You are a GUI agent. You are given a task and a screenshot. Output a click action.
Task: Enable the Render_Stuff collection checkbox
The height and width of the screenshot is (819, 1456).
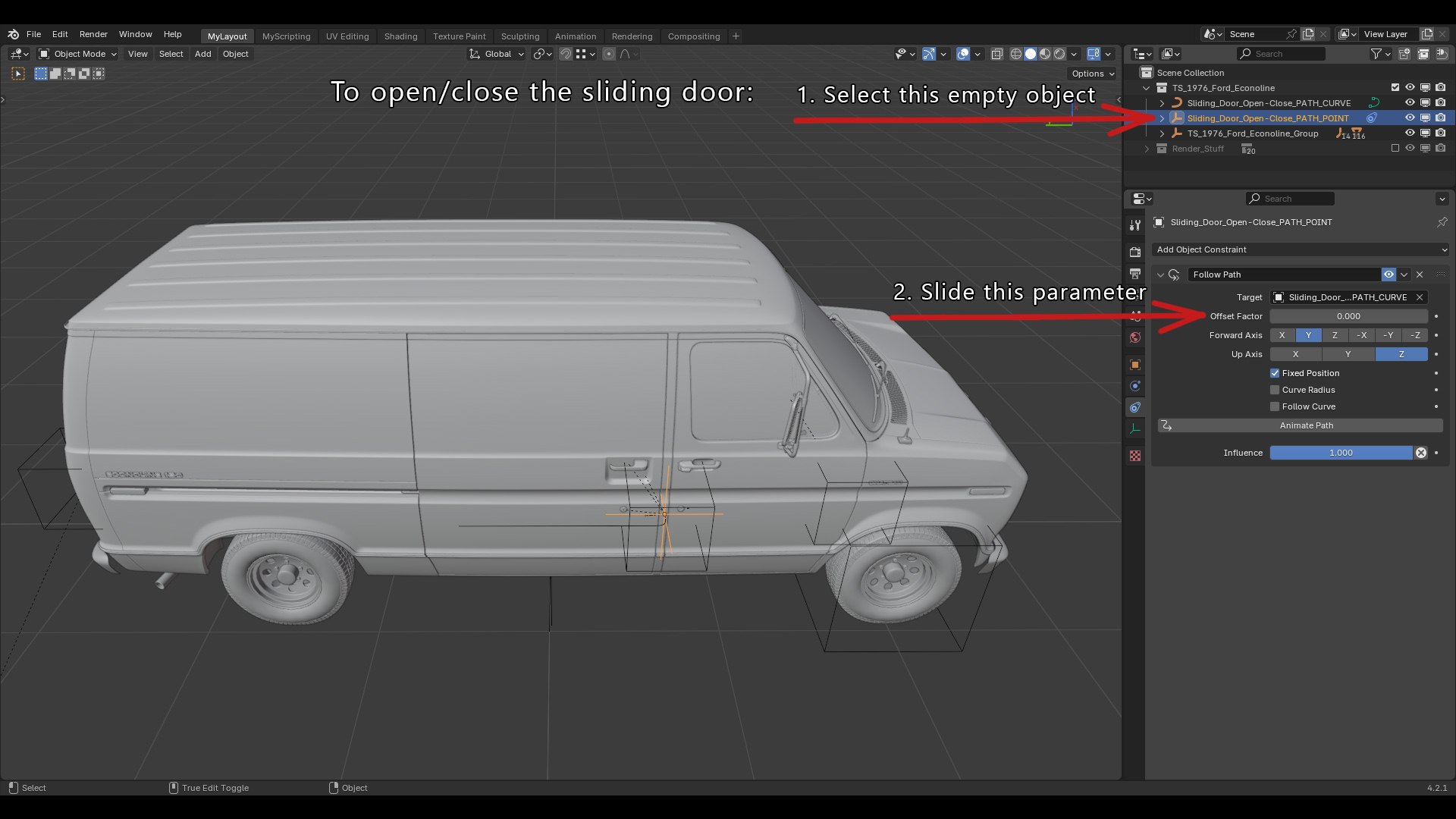(1395, 149)
